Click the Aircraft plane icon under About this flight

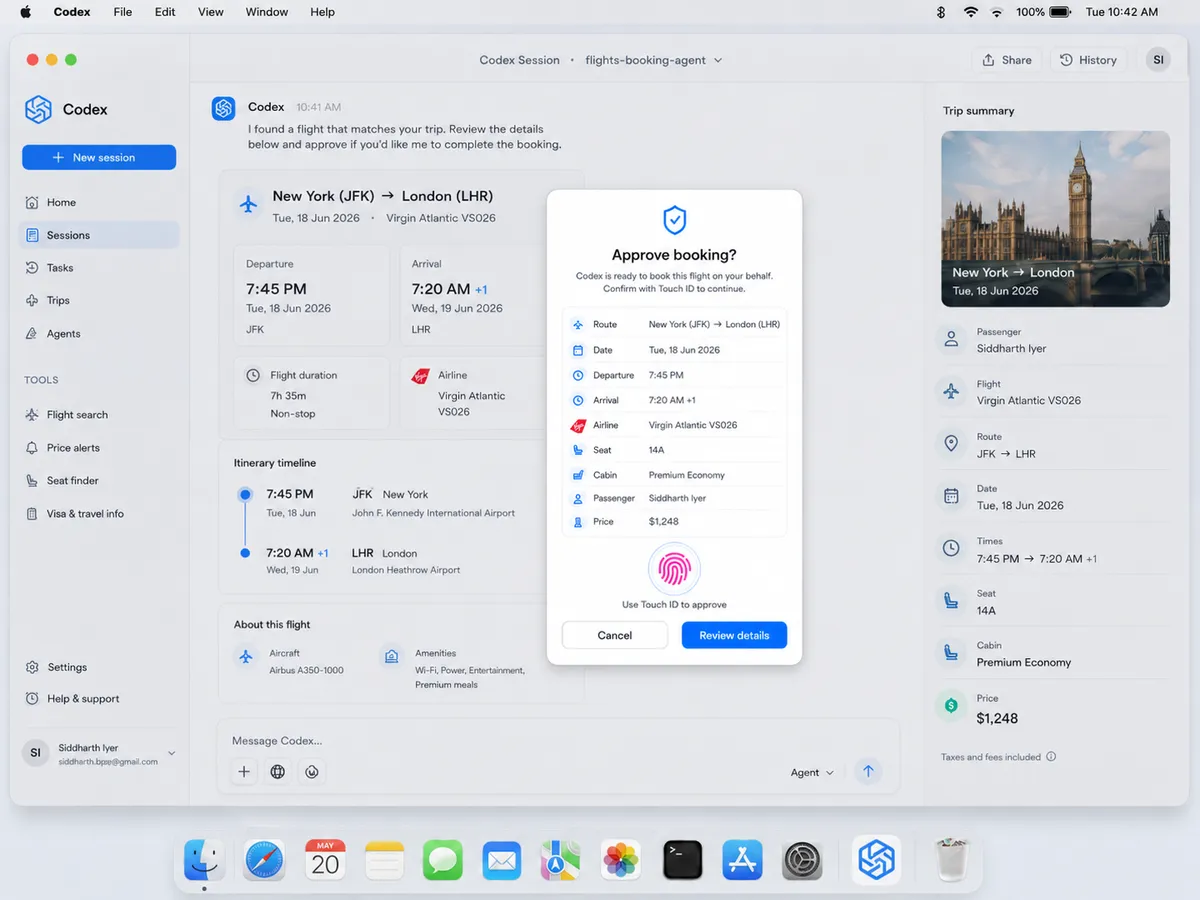(245, 657)
